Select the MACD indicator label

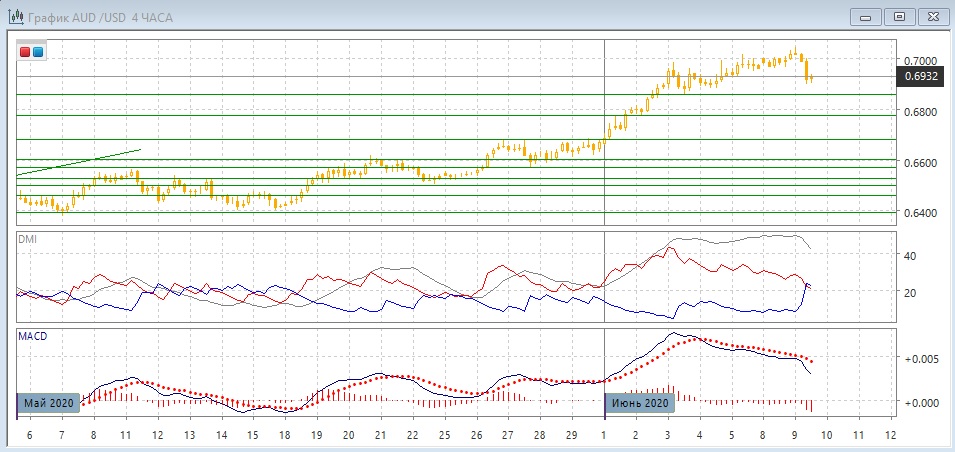pyautogui.click(x=32, y=336)
